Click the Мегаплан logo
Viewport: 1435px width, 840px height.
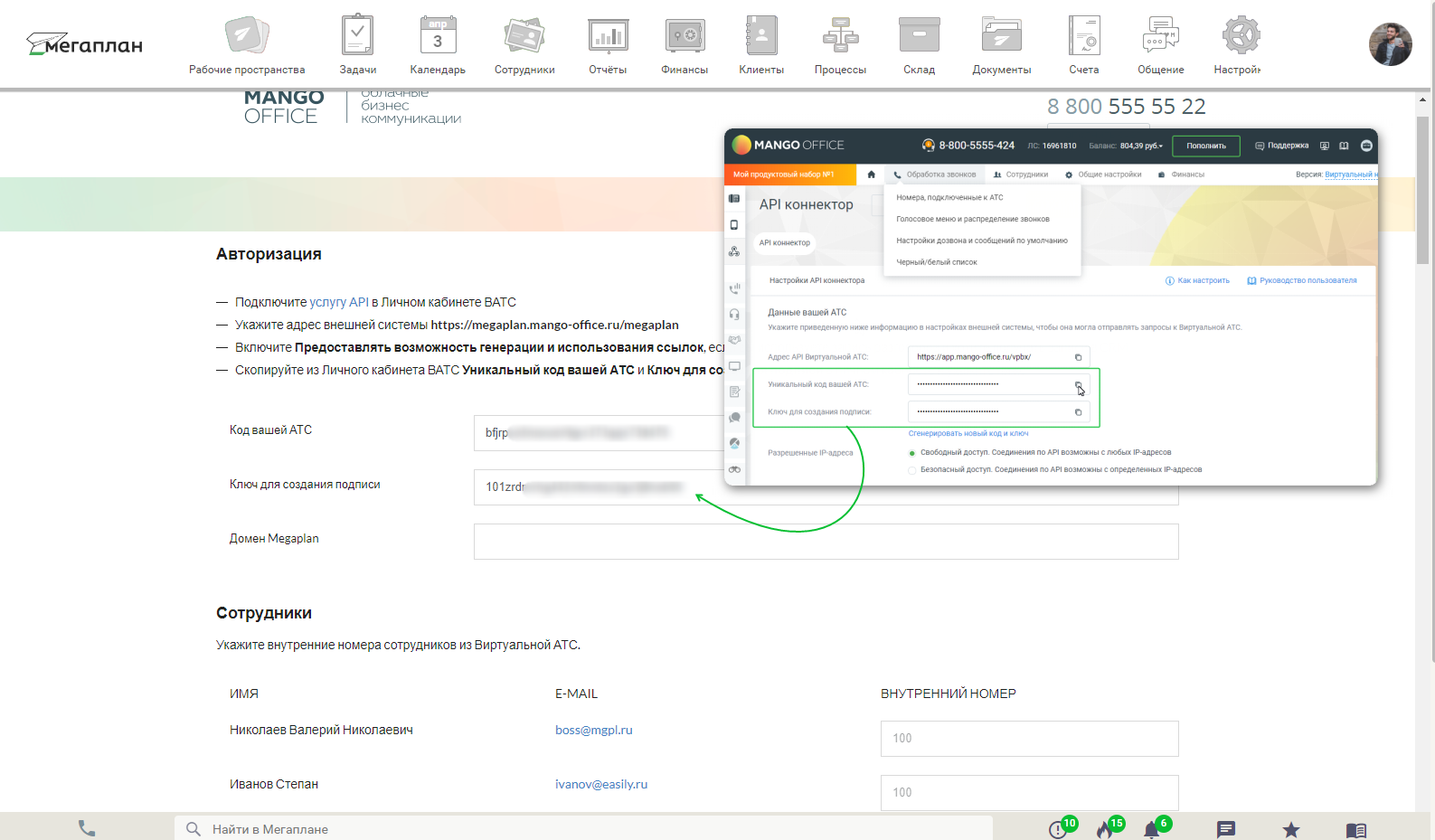(x=84, y=43)
